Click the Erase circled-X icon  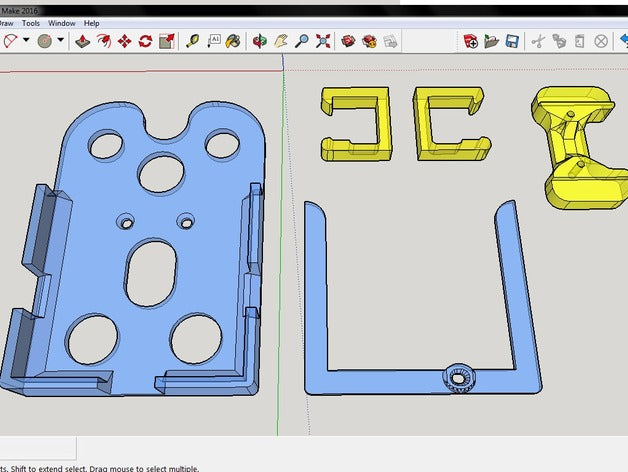(x=601, y=41)
